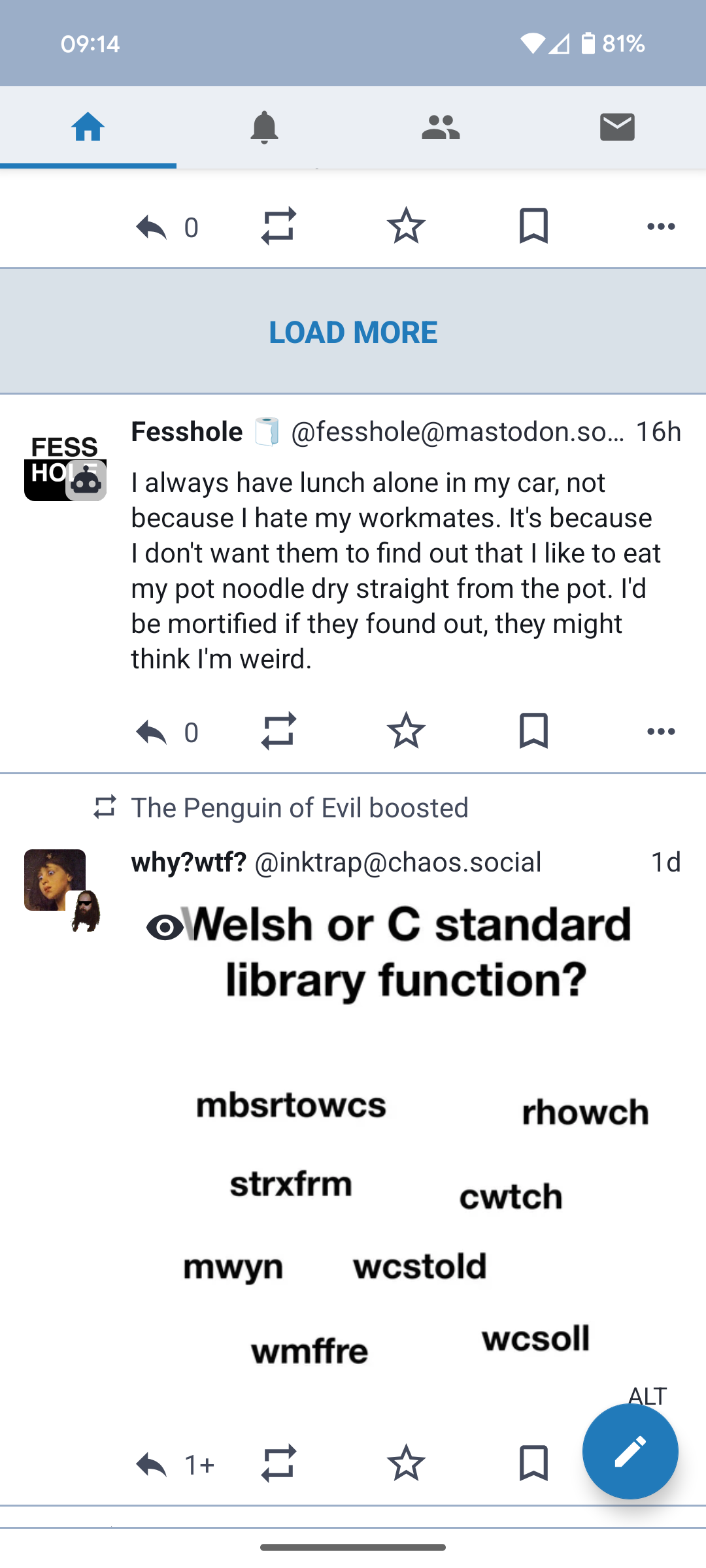Switch to the Local timeline people tab
This screenshot has width=706, height=1568.
tap(441, 127)
